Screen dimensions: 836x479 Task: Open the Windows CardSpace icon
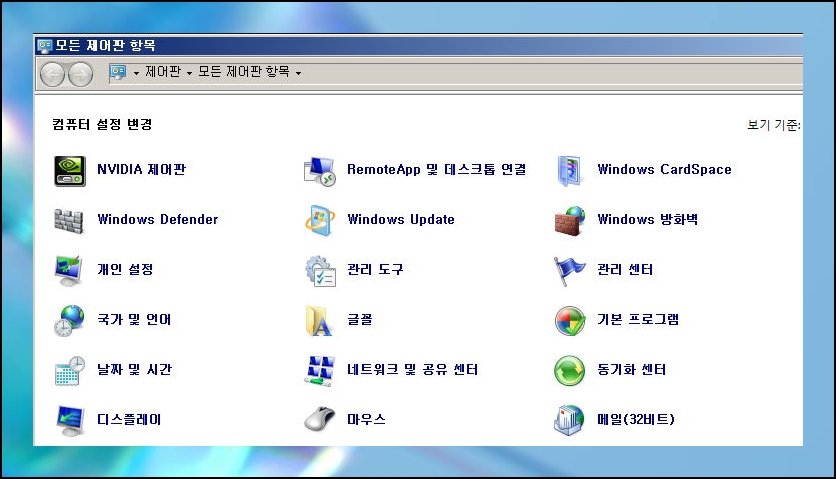[x=569, y=171]
